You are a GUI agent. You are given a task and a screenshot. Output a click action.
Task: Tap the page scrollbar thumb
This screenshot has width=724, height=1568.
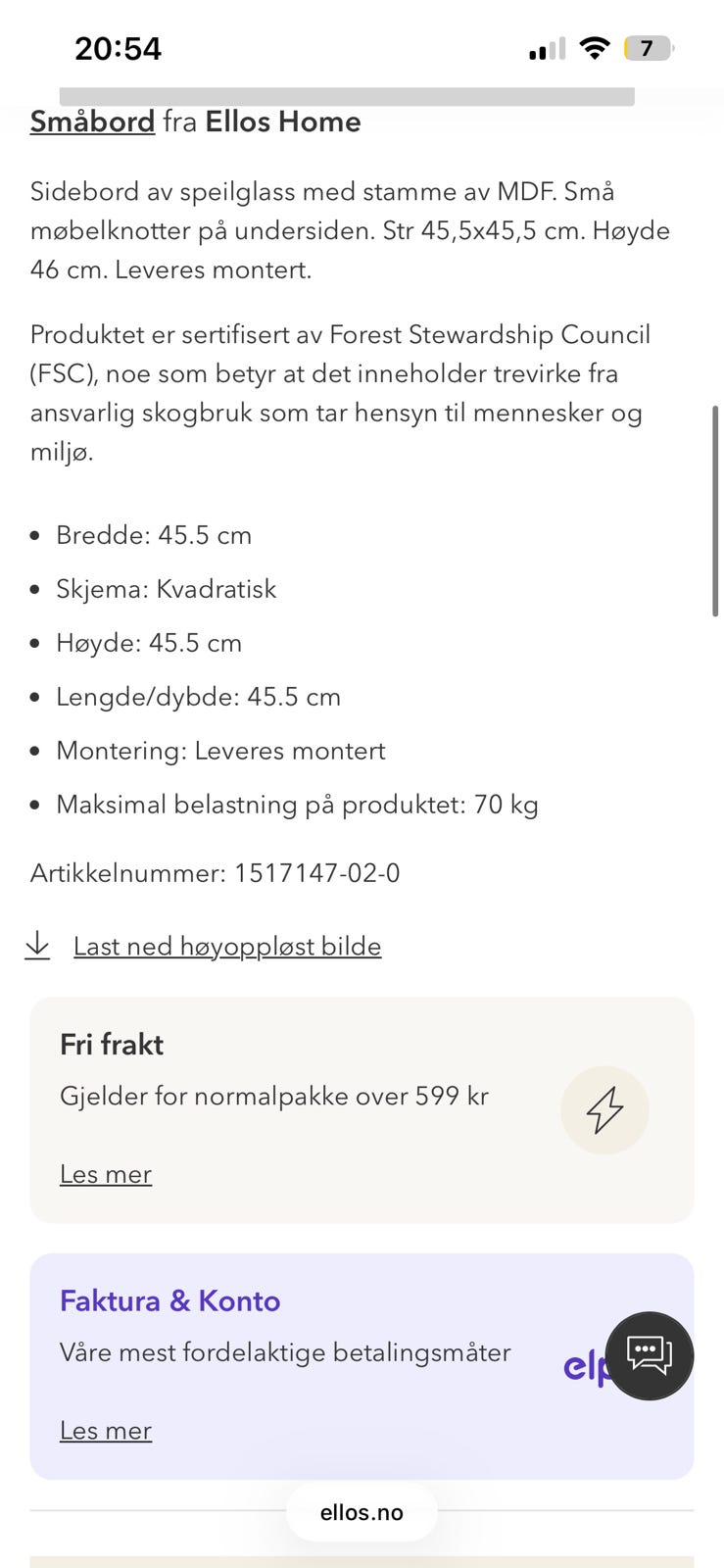tap(715, 511)
